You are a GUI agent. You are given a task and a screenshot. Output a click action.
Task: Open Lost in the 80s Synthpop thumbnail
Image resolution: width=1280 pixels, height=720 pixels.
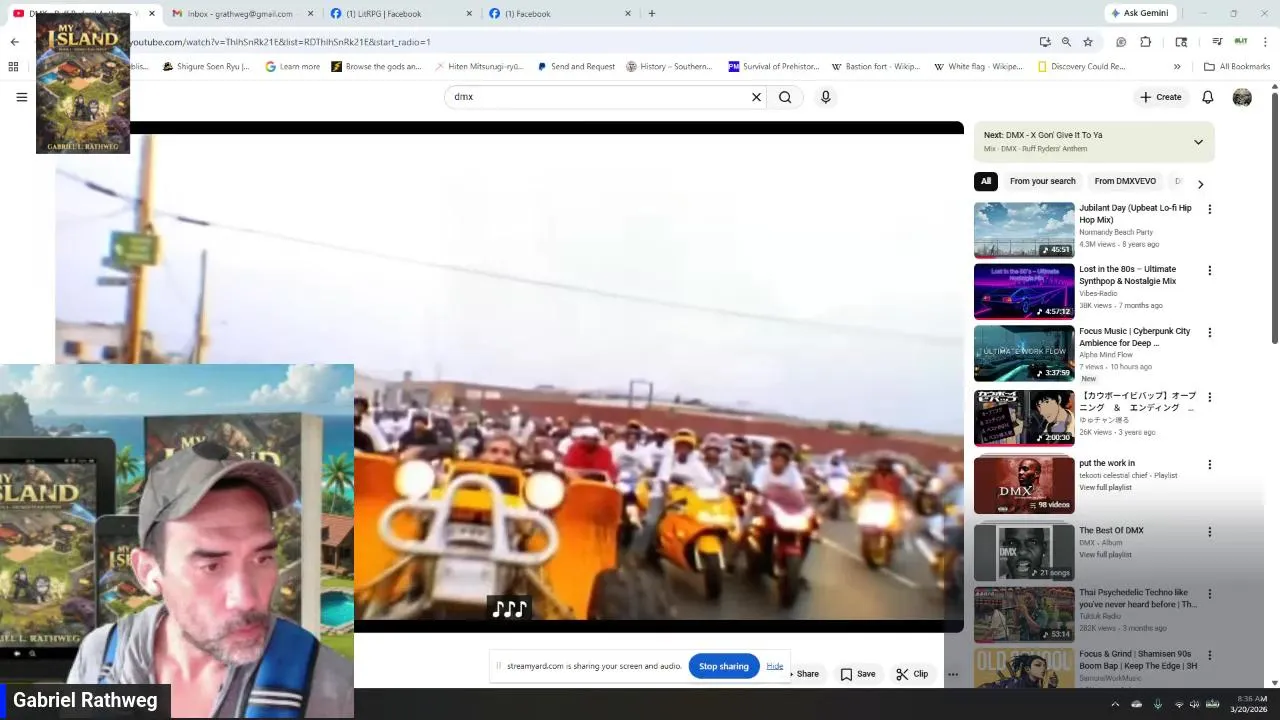point(1024,291)
